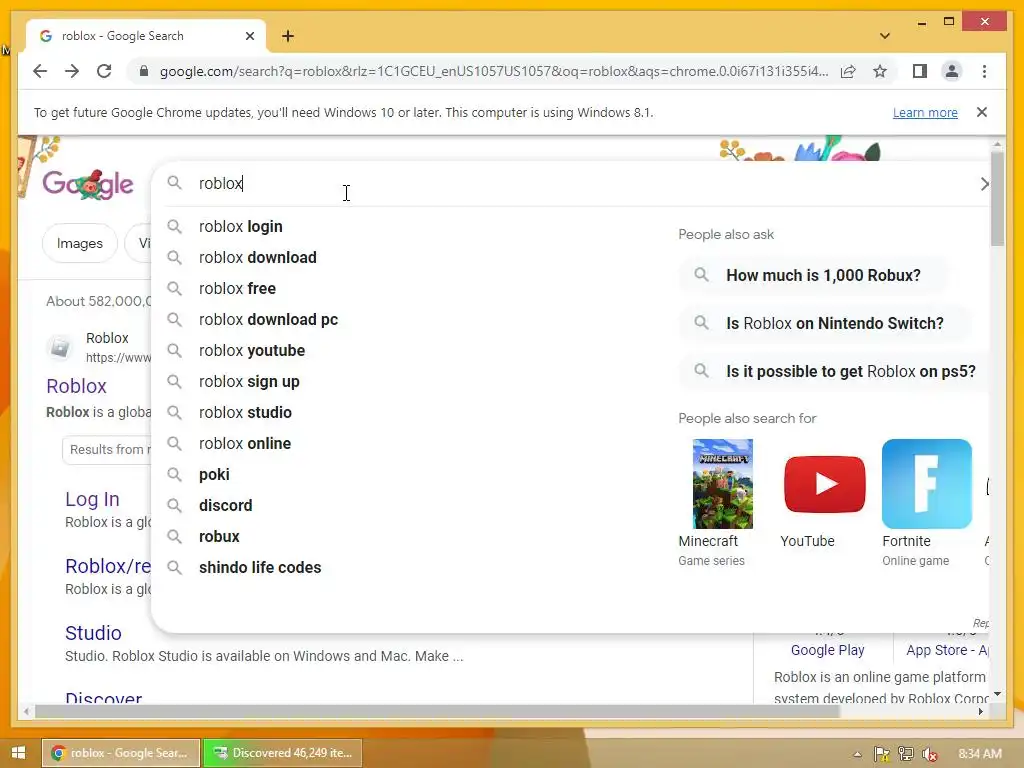Viewport: 1024px width, 768px height.
Task: Open a new tab with the plus button
Action: (288, 36)
